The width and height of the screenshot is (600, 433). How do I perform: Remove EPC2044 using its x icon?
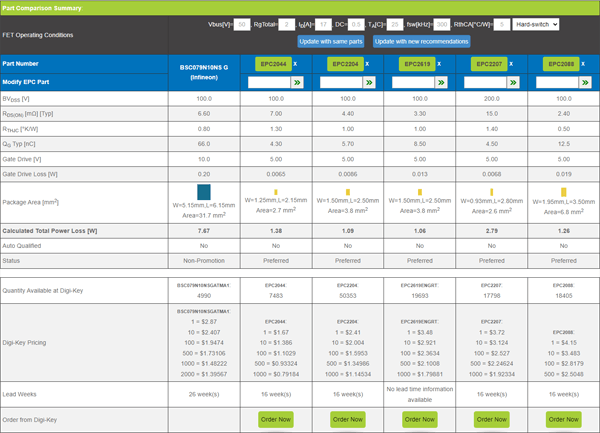point(296,63)
